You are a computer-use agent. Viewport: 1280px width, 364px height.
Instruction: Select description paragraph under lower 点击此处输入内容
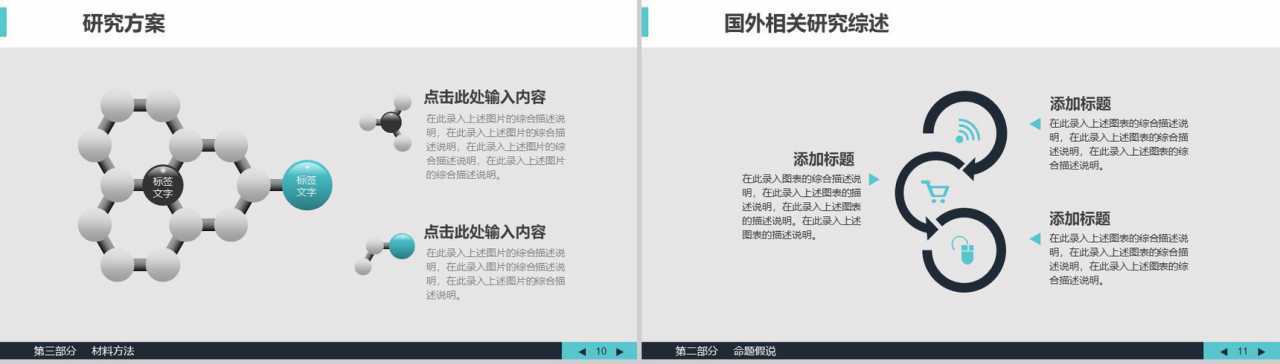tap(495, 274)
